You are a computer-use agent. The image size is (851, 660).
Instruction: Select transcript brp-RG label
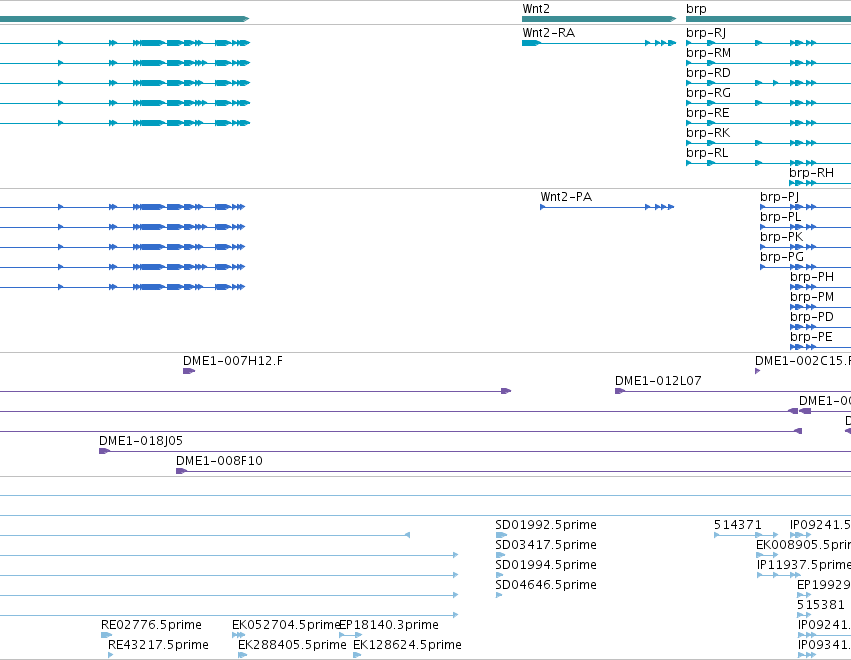click(708, 93)
